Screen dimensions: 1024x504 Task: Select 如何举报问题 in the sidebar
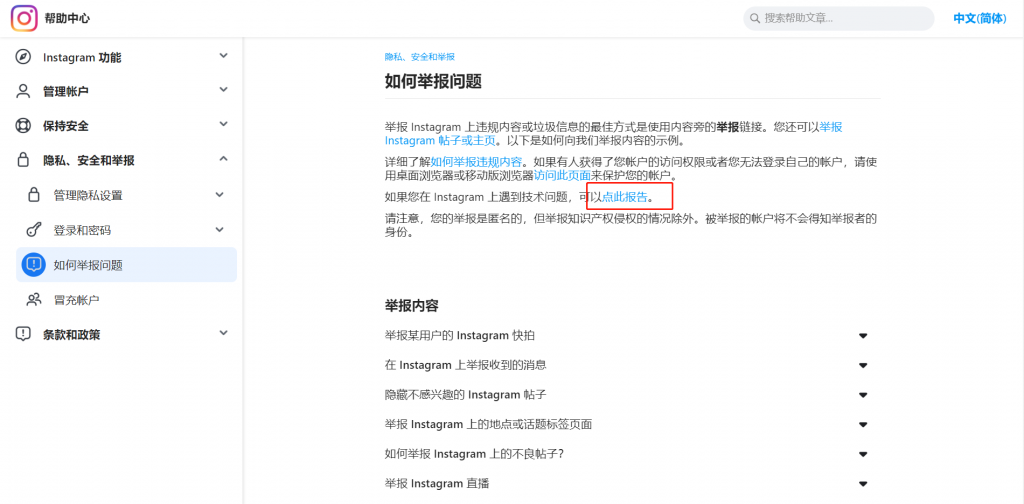[x=126, y=264]
